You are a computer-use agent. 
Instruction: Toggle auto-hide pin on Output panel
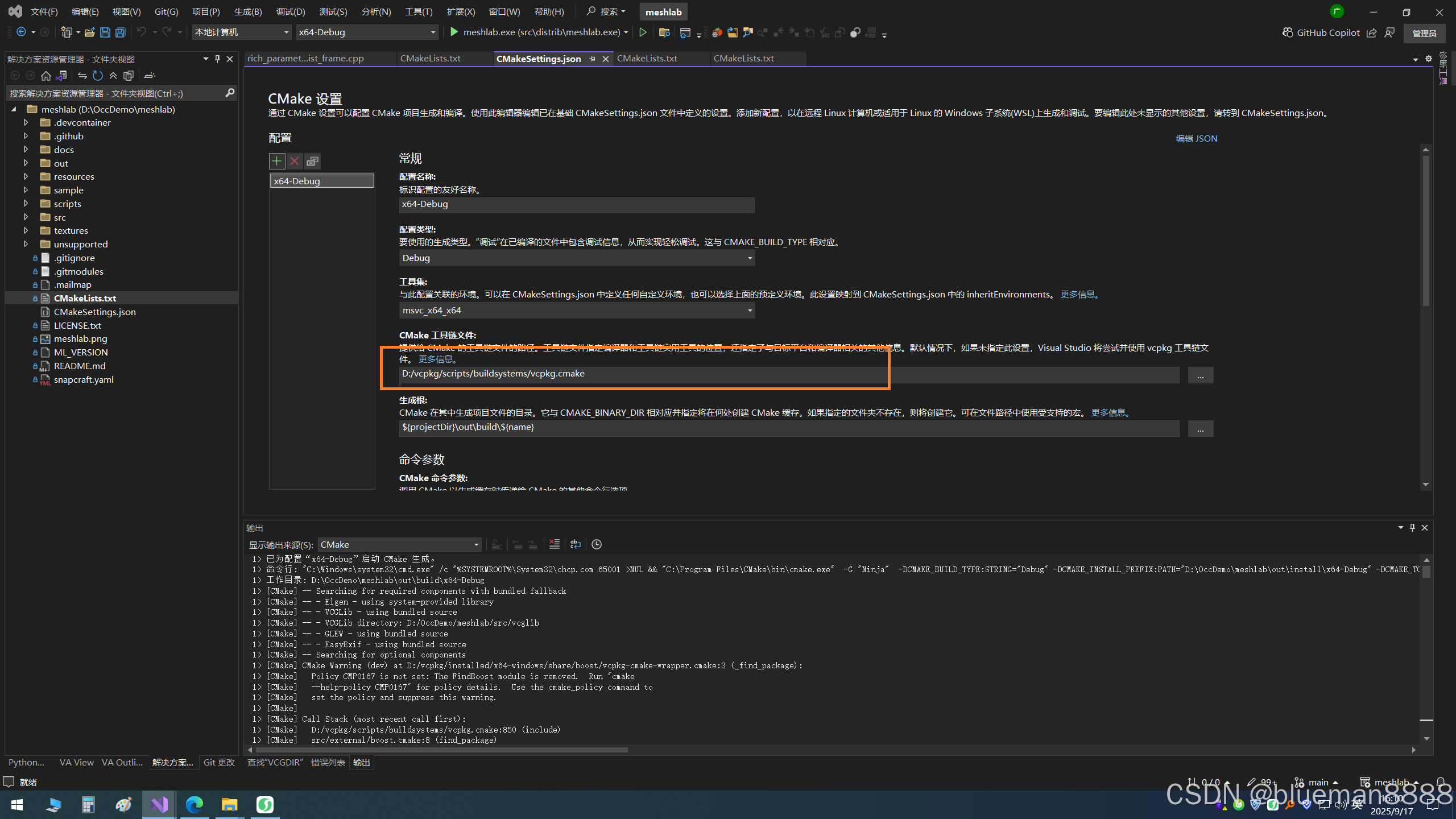1412,527
